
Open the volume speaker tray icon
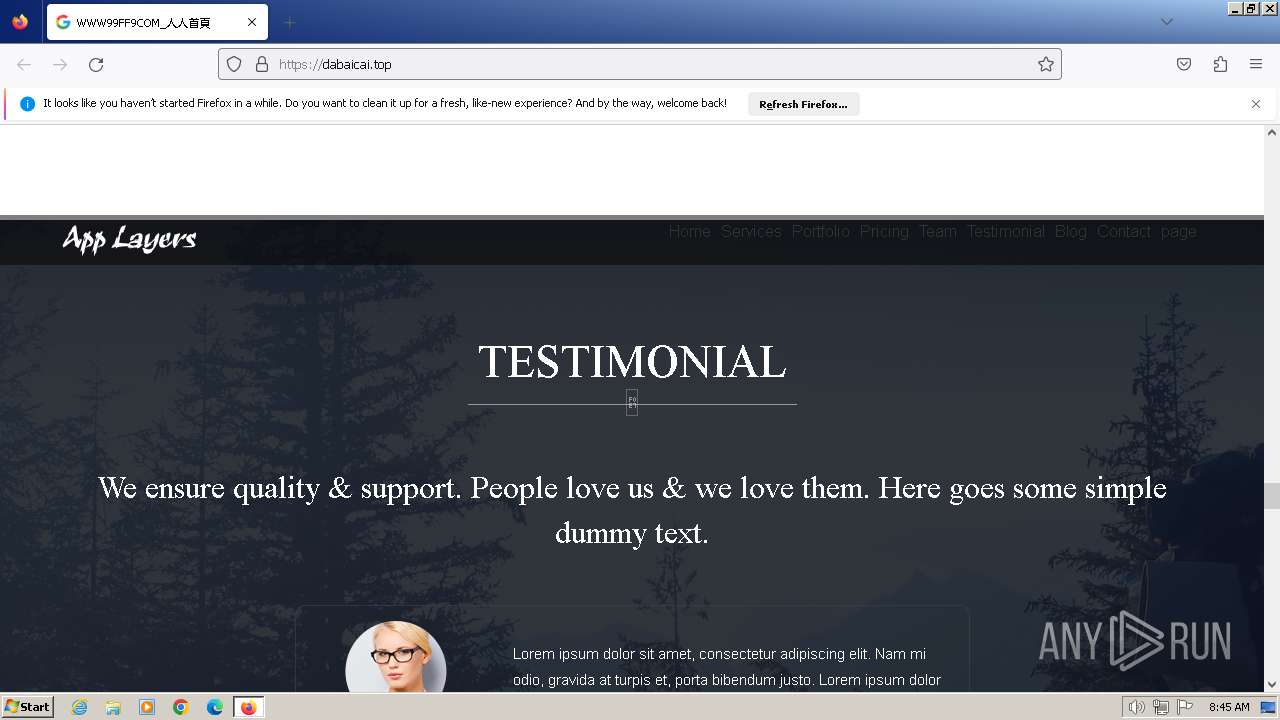1137,707
